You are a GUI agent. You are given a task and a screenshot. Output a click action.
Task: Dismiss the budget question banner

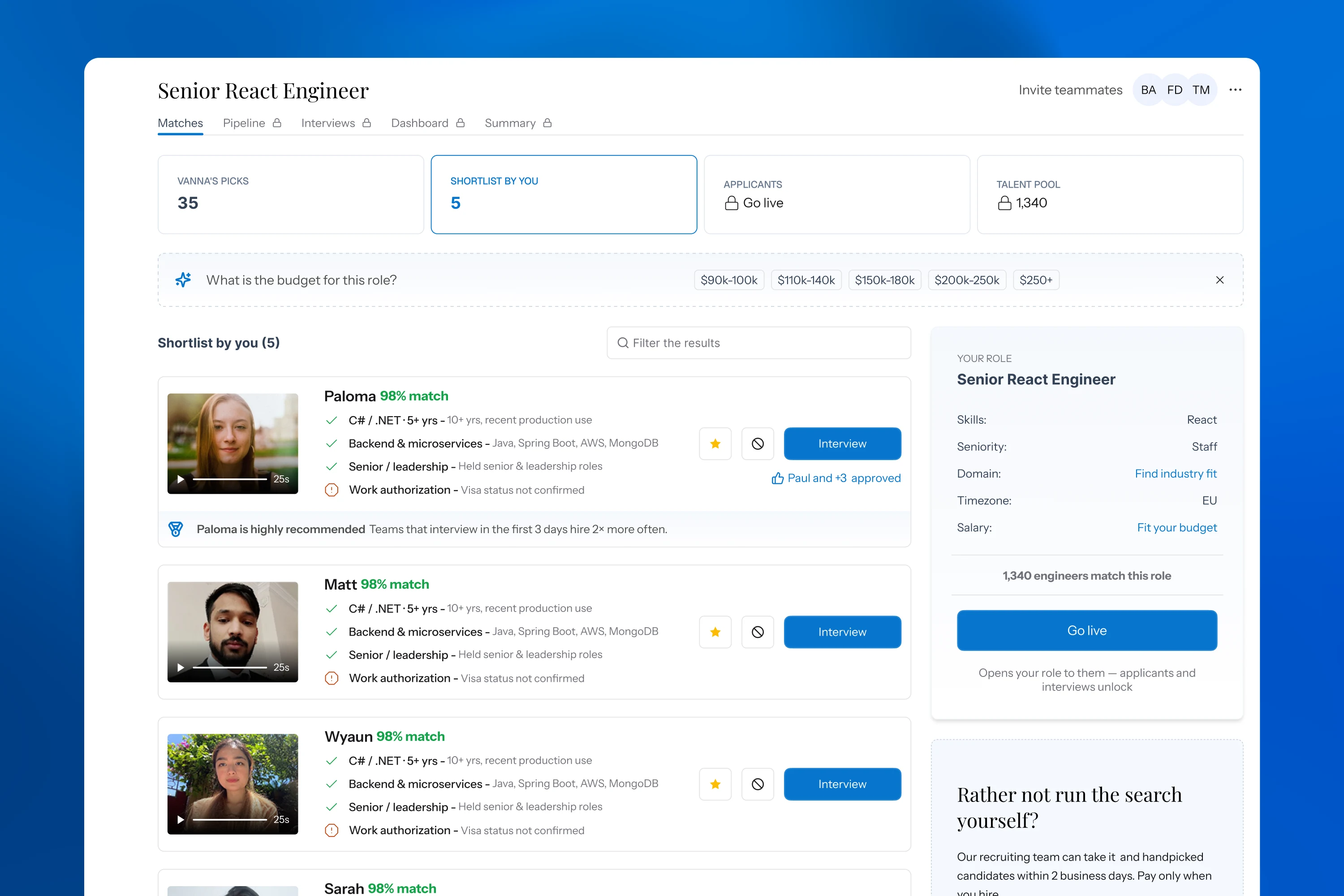point(1220,280)
